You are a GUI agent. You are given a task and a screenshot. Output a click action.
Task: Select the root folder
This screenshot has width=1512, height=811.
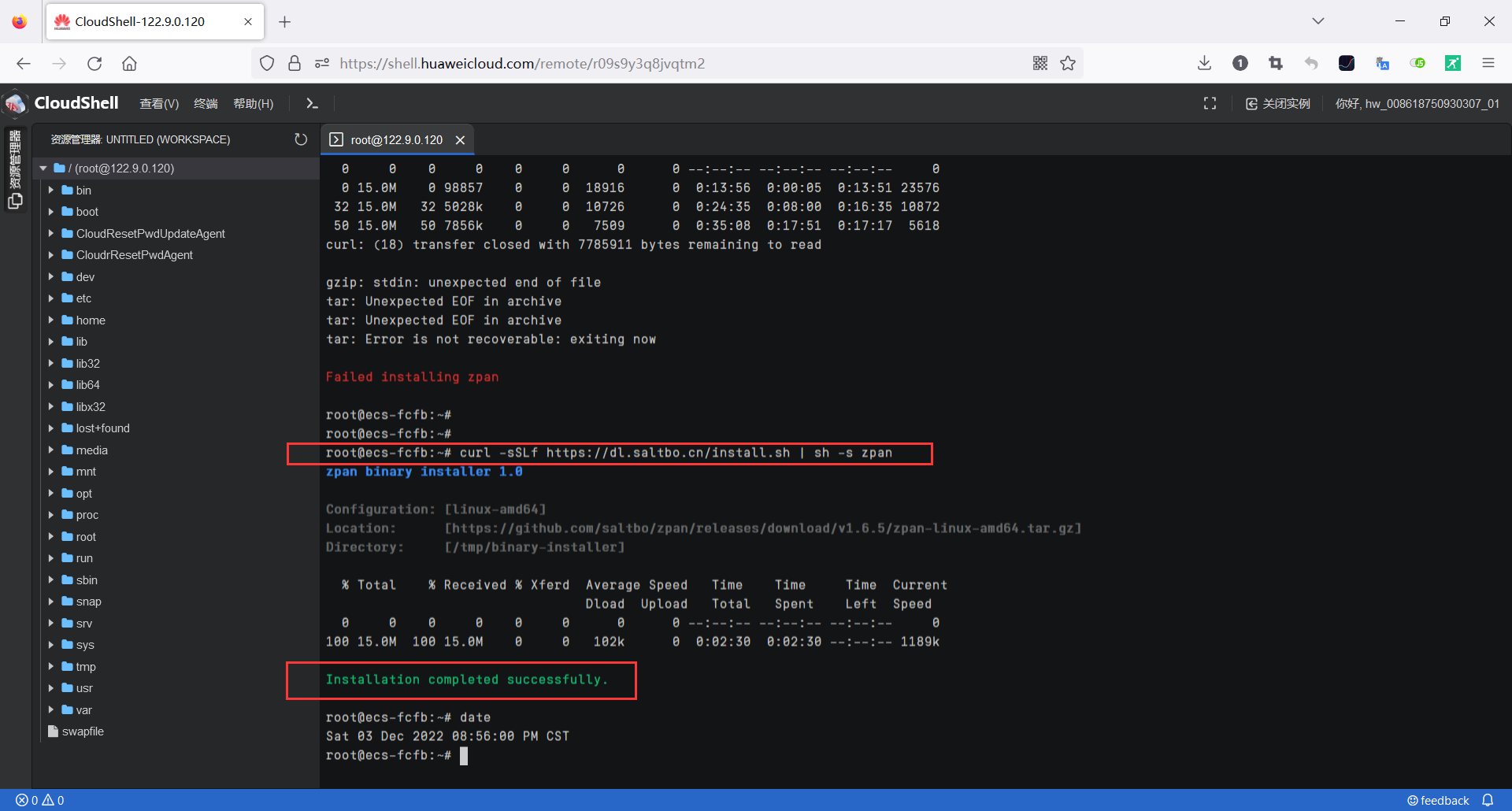click(x=86, y=537)
